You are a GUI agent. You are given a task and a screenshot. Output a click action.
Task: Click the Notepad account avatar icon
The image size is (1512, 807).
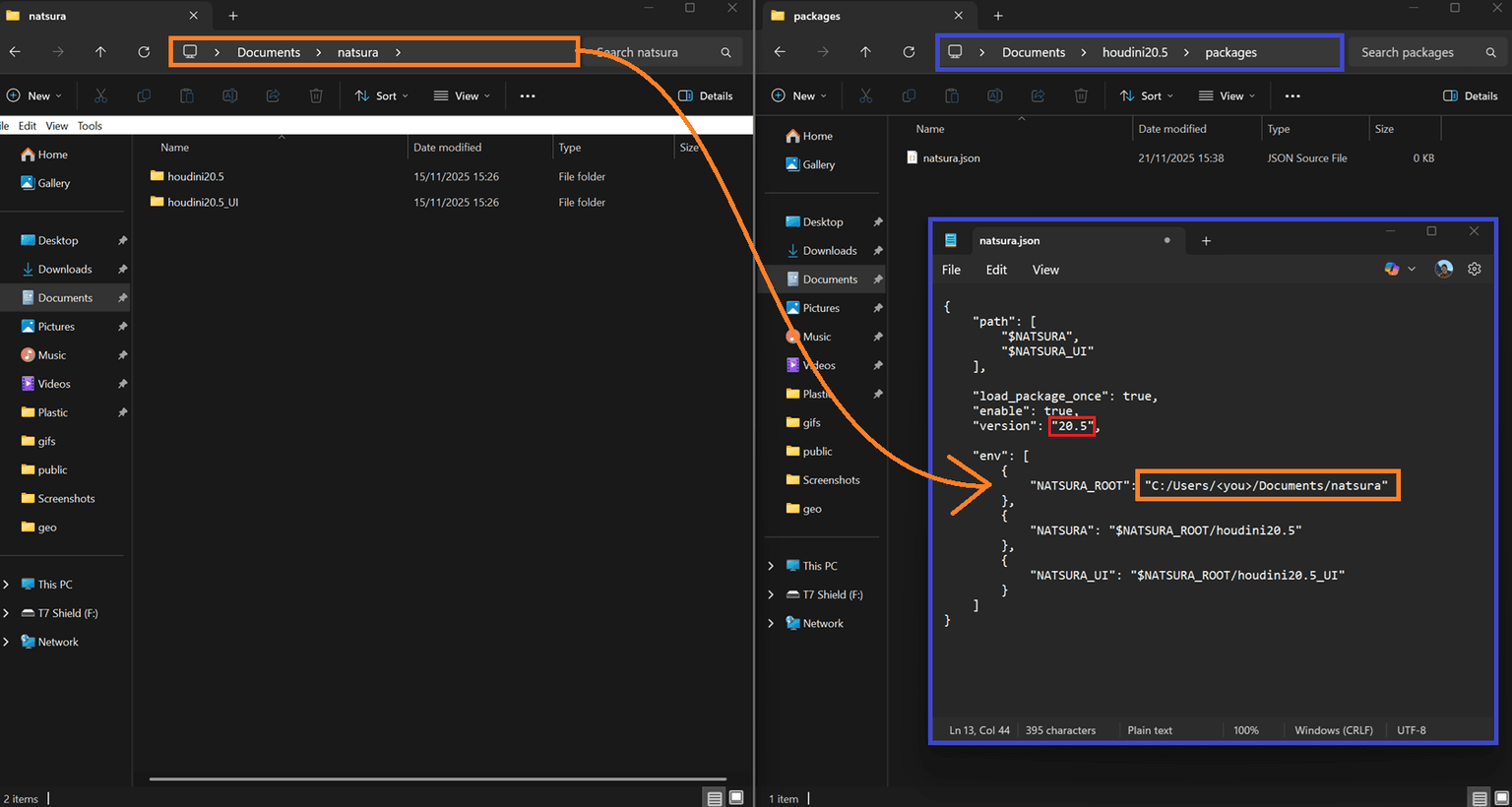tap(1443, 269)
